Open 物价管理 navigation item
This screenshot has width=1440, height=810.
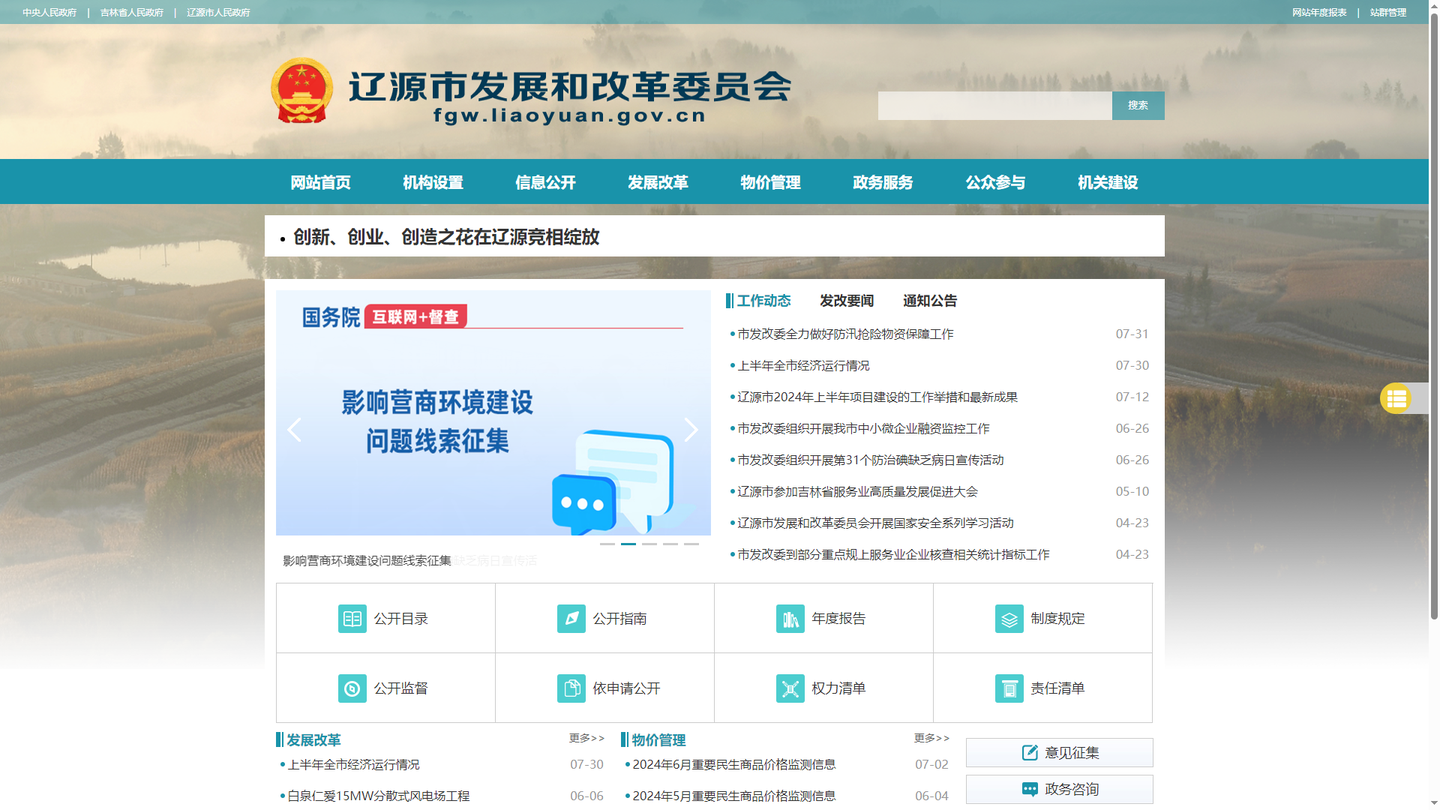770,182
